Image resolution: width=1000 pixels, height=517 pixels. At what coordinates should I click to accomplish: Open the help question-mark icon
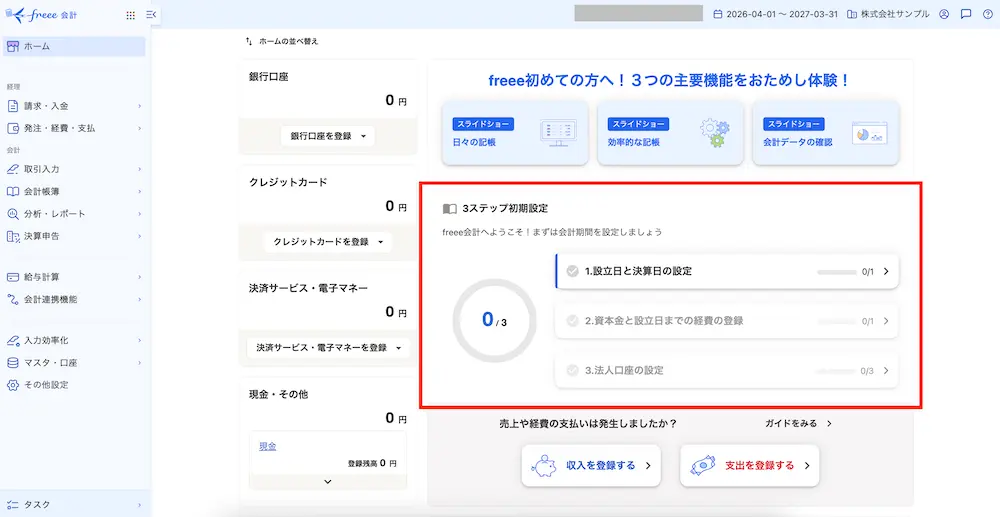[987, 14]
